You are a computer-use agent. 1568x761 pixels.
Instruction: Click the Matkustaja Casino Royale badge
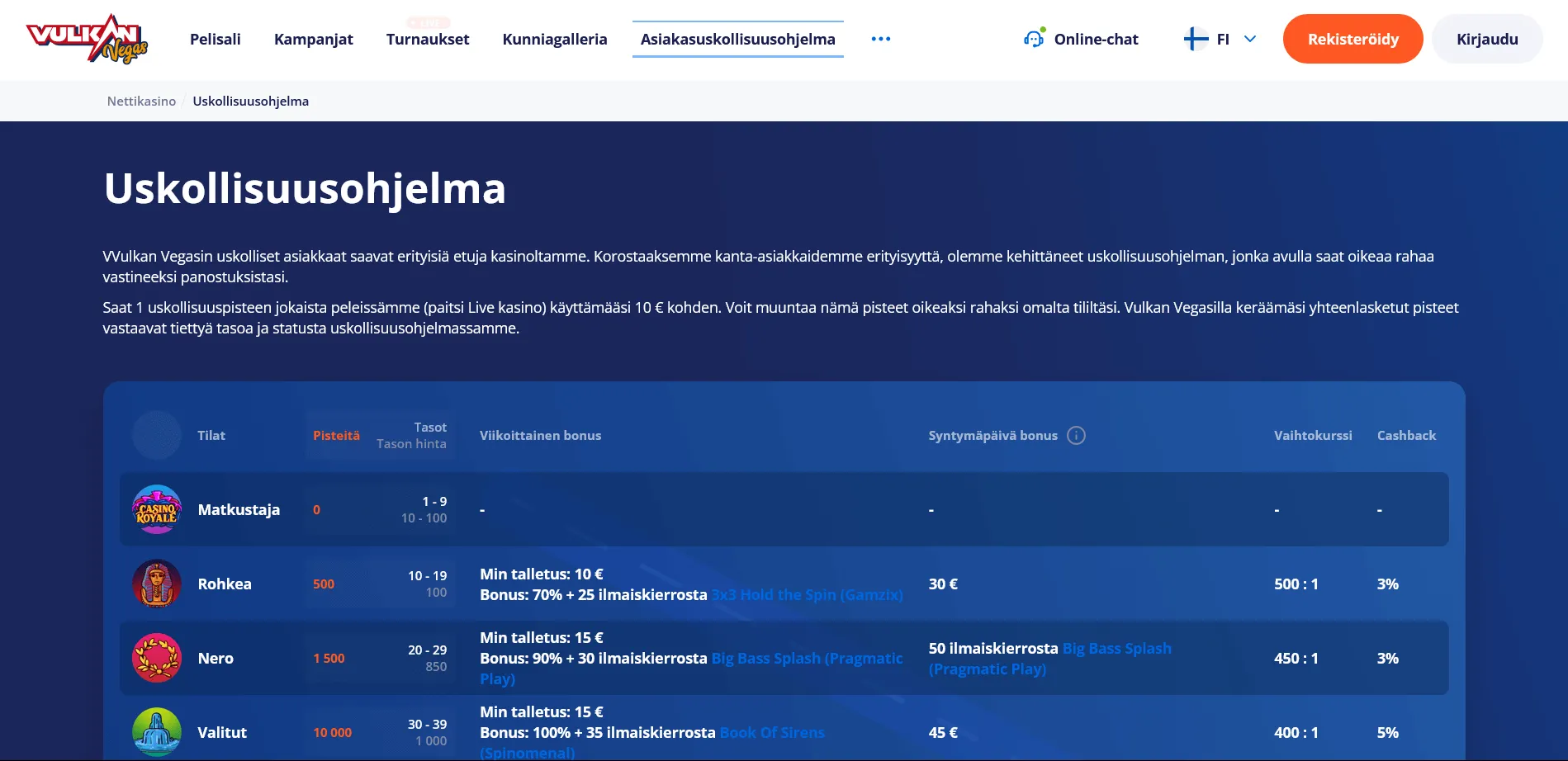(157, 509)
